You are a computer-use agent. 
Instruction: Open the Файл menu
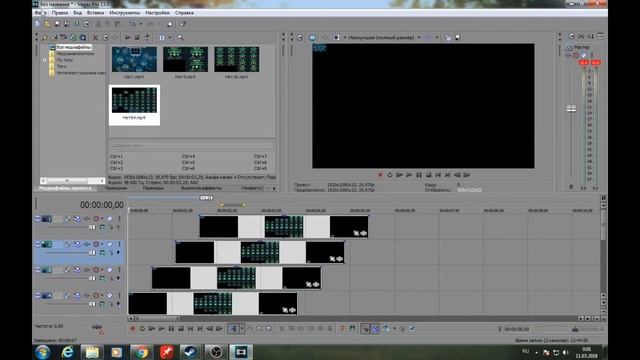point(40,13)
